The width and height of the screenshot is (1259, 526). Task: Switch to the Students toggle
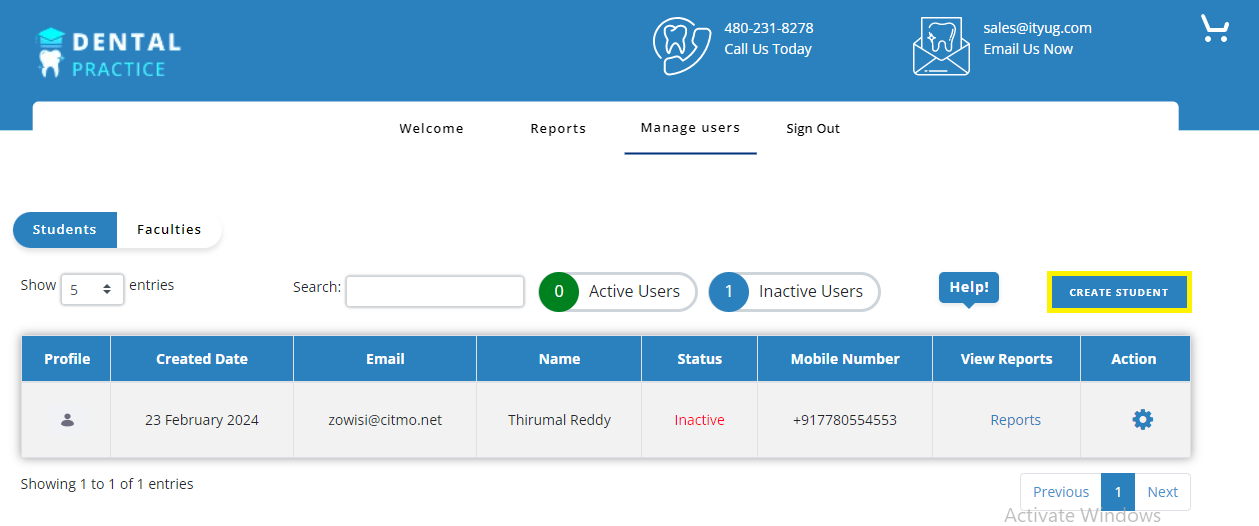tap(65, 229)
